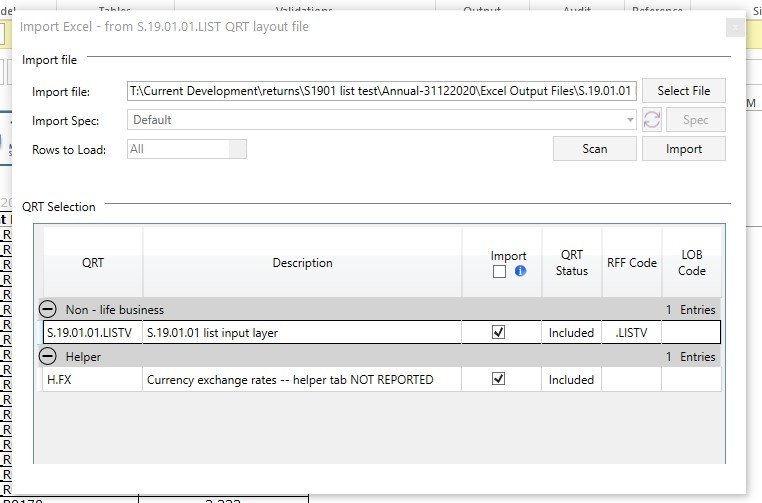
Task: Click the QRT Status column header
Action: tap(572, 262)
